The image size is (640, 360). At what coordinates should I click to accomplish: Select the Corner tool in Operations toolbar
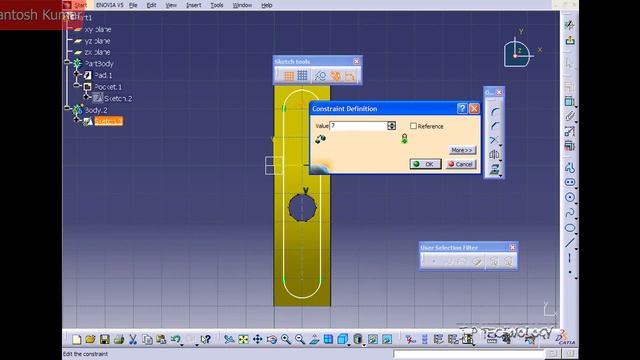(494, 111)
